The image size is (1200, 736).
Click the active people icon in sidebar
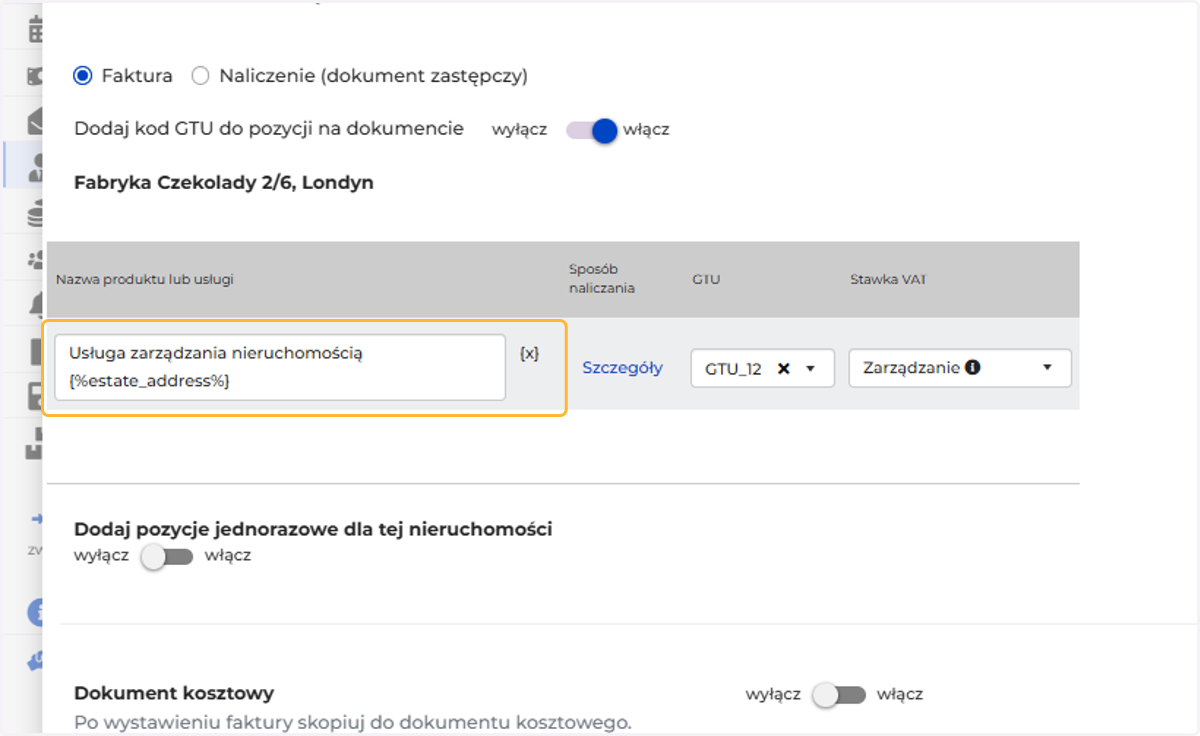(38, 165)
